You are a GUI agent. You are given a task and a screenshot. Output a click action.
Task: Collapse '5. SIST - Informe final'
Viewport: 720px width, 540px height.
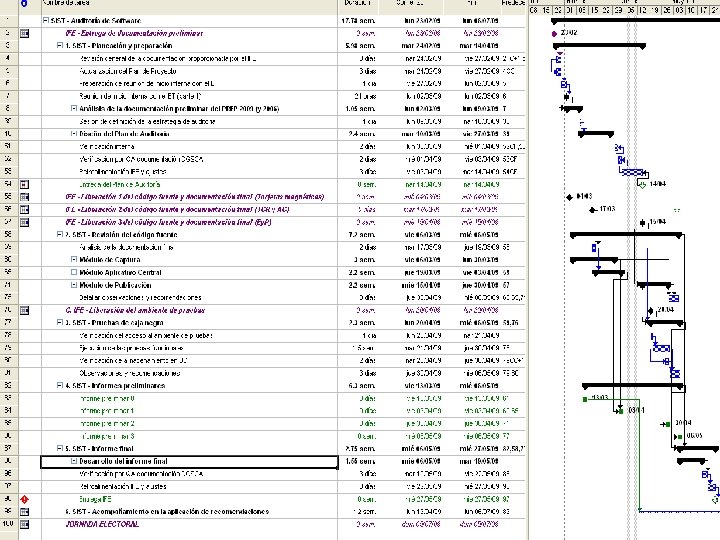[x=60, y=449]
